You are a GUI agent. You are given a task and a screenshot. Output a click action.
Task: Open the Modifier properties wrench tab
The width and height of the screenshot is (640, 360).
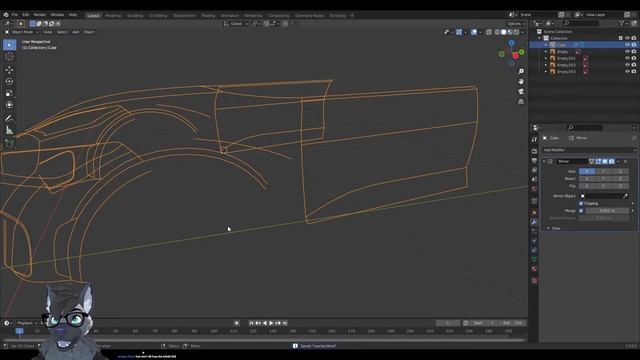[x=534, y=222]
